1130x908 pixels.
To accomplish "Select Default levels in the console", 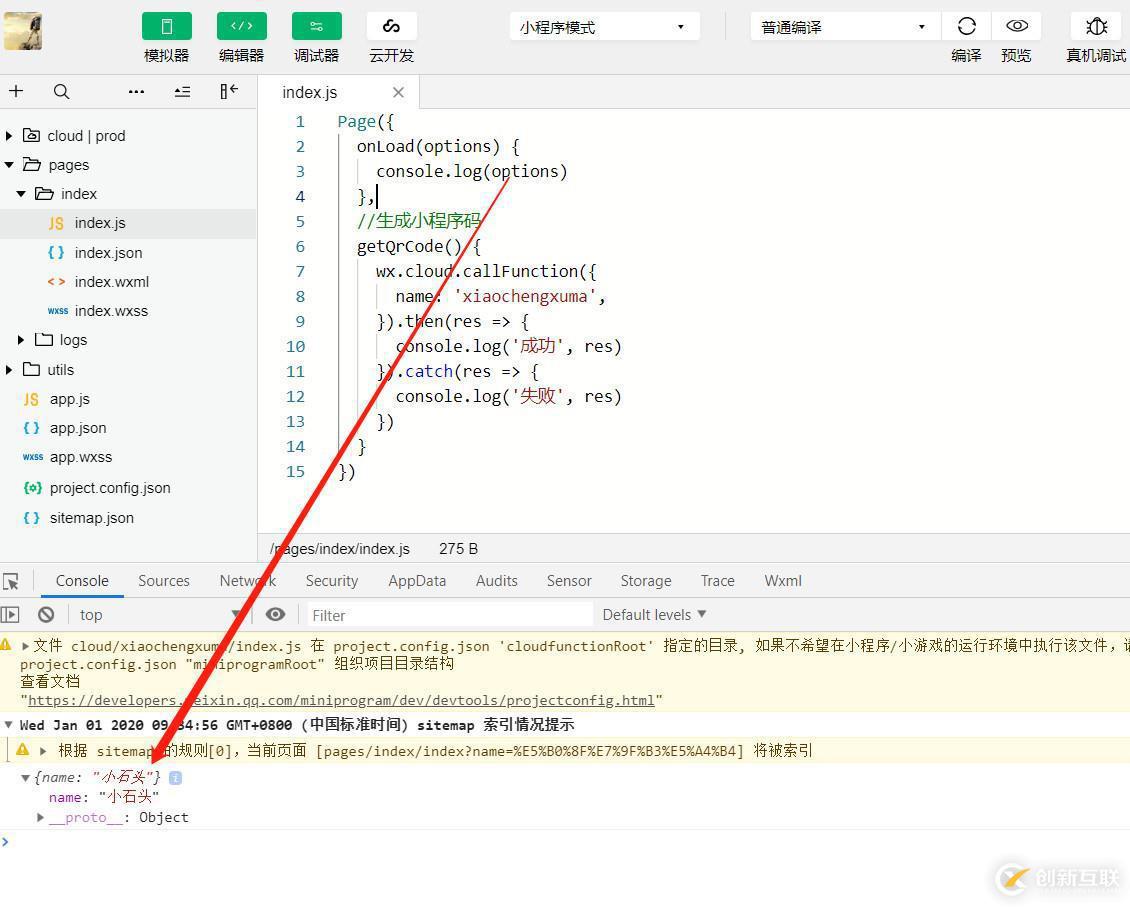I will [652, 614].
